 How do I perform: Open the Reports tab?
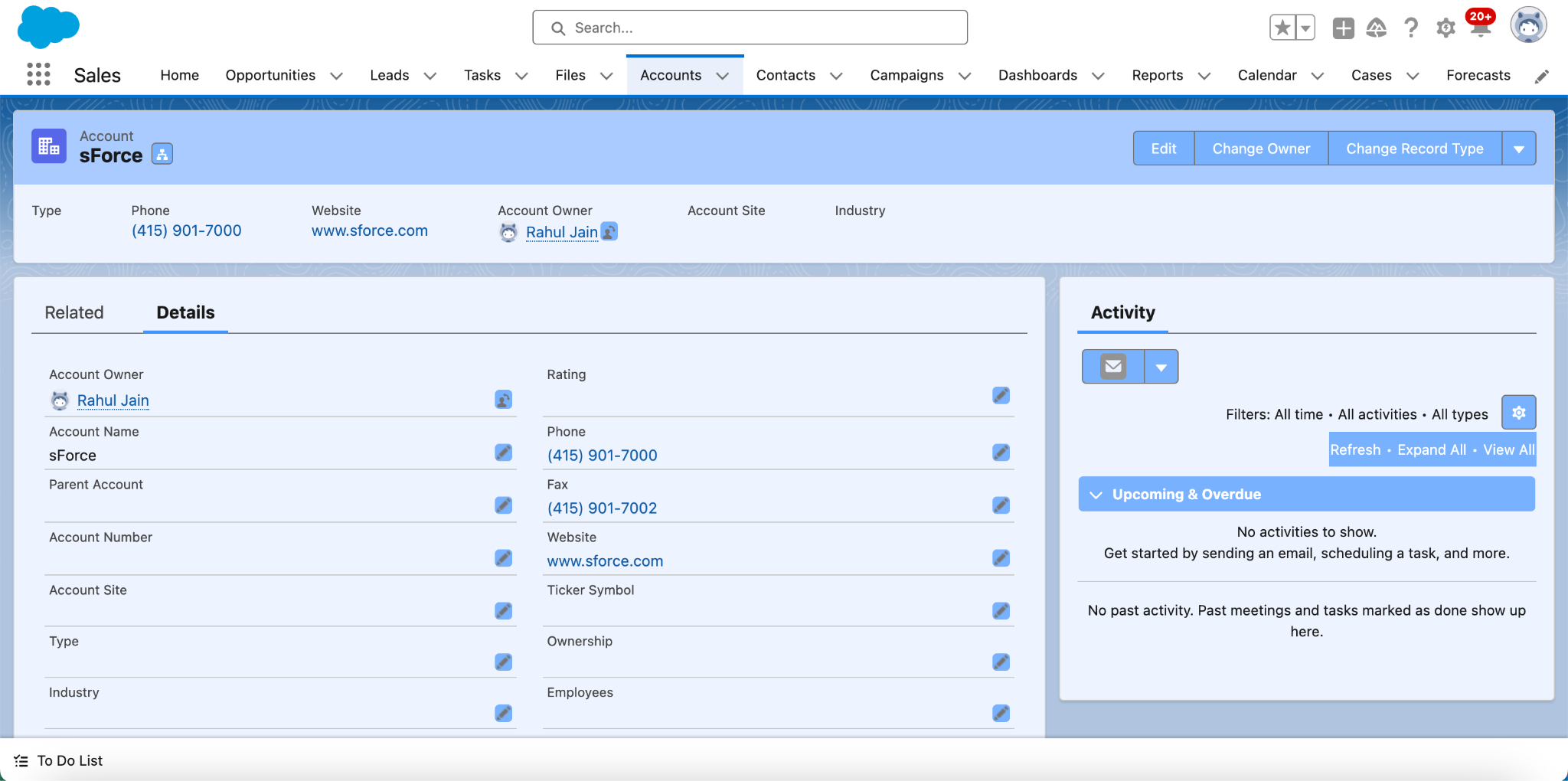[1157, 75]
